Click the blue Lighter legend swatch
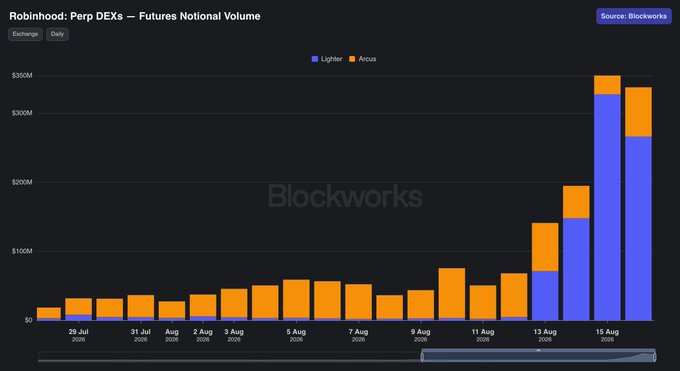This screenshot has height=371, width=680. tap(315, 59)
